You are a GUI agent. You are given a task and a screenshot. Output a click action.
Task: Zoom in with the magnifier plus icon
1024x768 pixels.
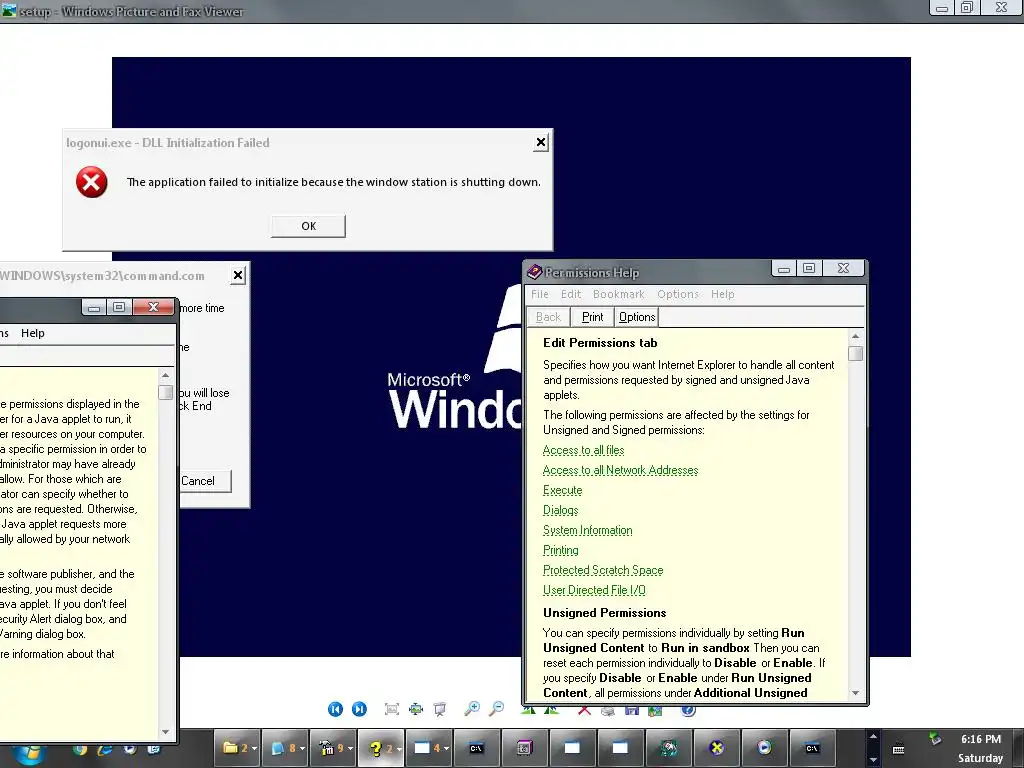tap(472, 708)
